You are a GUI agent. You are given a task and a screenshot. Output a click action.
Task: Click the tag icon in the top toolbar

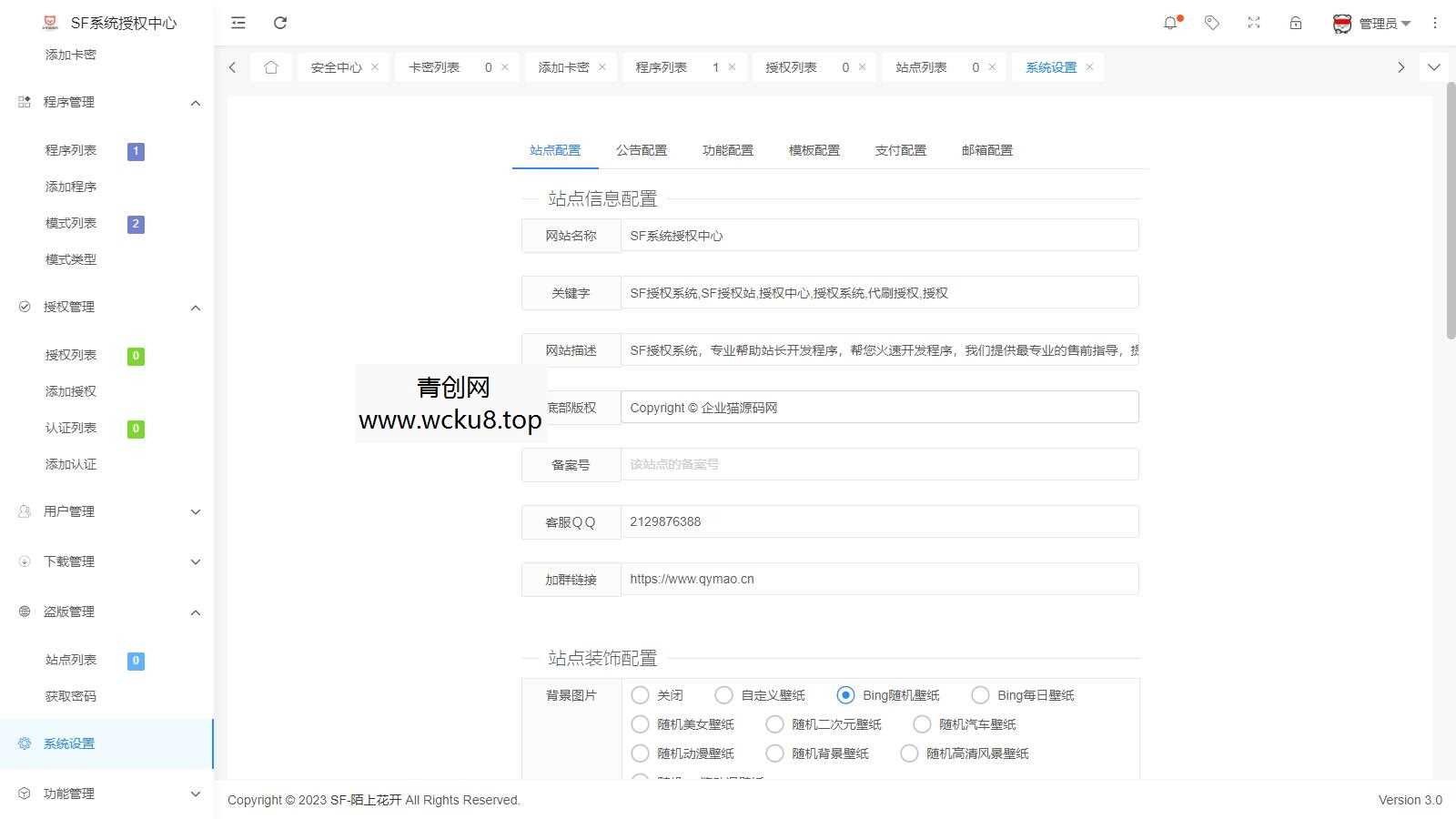point(1212,23)
